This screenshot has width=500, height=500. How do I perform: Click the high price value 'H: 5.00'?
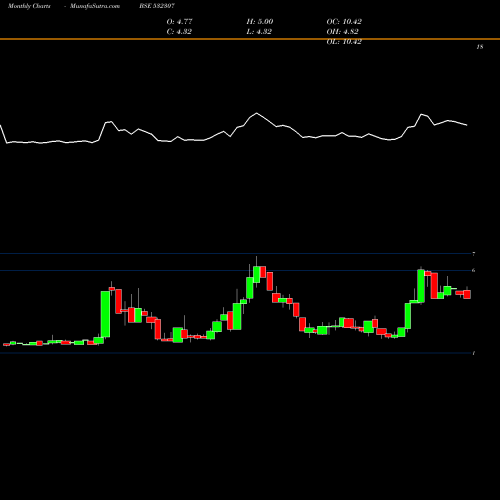[260, 22]
